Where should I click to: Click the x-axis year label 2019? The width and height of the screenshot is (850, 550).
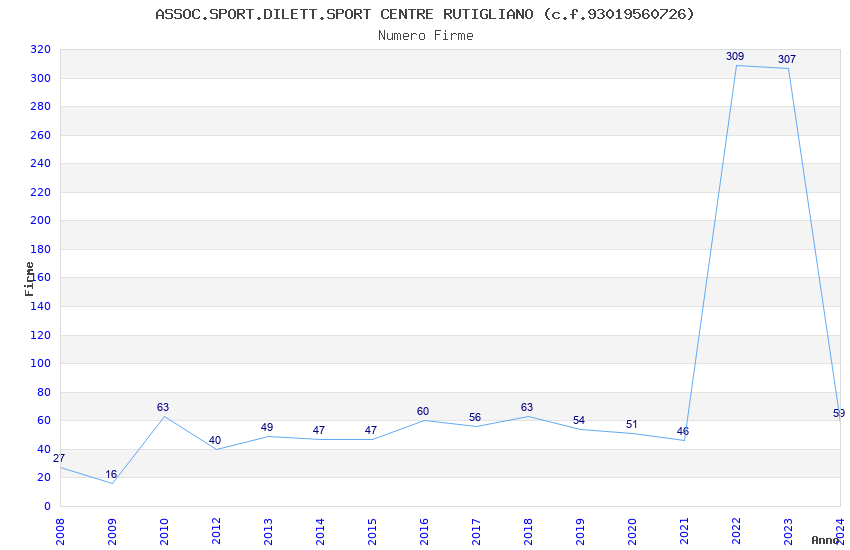[x=581, y=531]
